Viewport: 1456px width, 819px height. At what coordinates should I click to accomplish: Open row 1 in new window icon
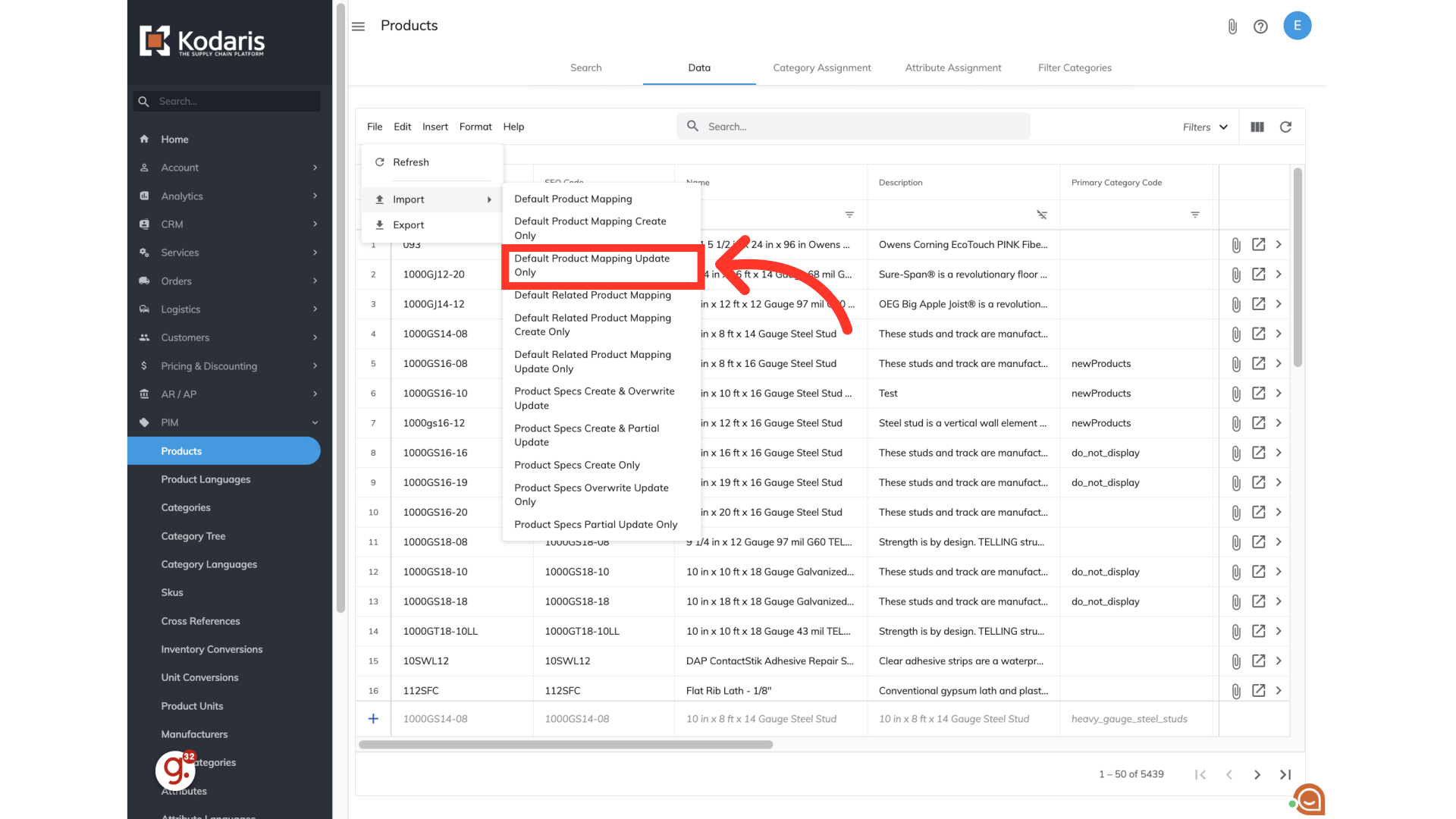pos(1258,244)
